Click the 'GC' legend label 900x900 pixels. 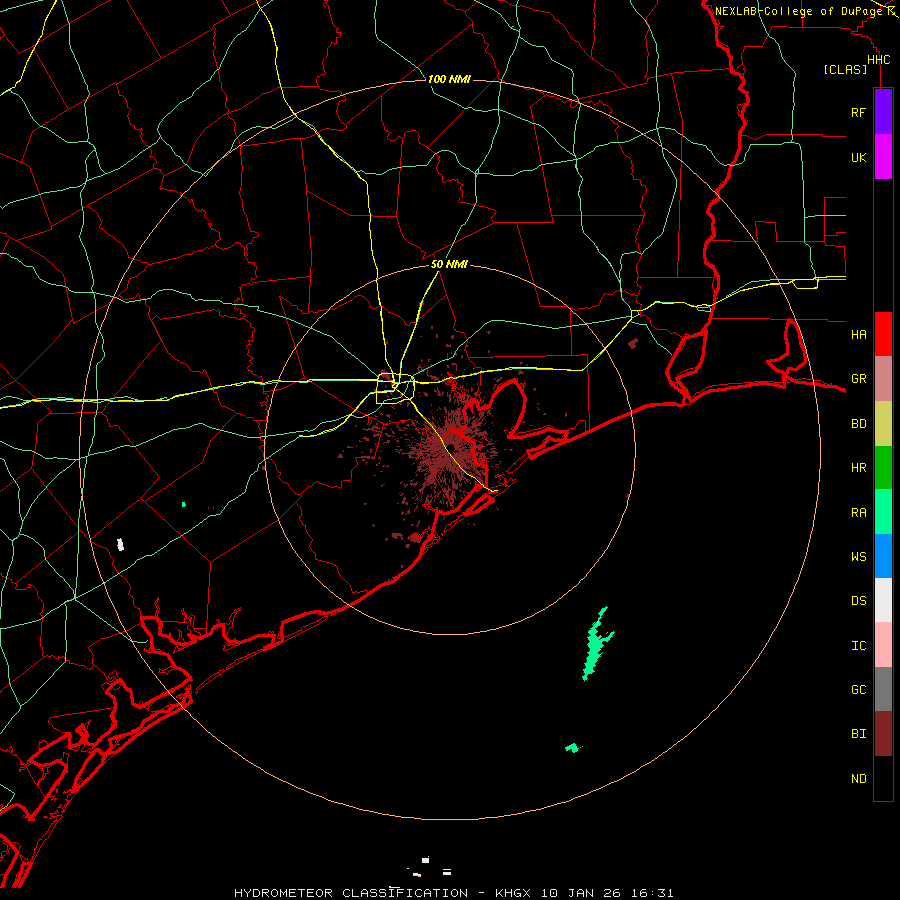858,690
